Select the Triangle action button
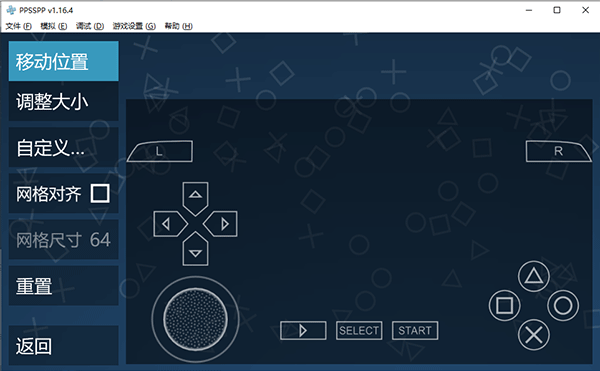Viewport: 600px width, 371px height. [x=534, y=276]
